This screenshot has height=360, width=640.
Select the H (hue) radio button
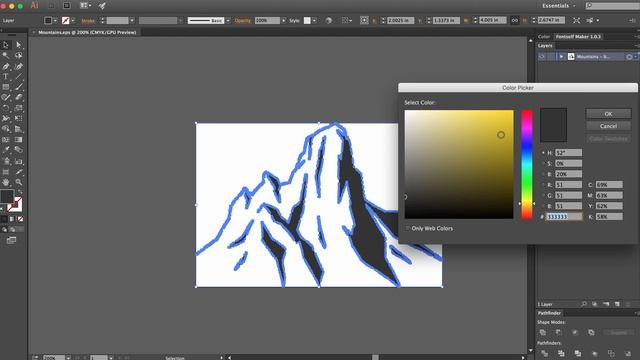[543, 153]
